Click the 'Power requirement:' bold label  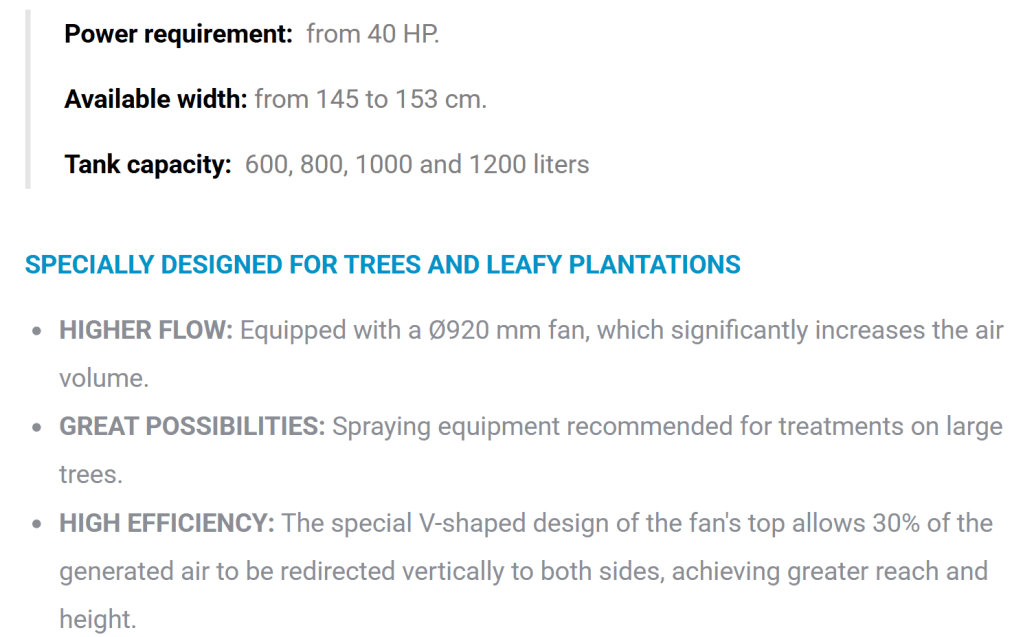[178, 34]
